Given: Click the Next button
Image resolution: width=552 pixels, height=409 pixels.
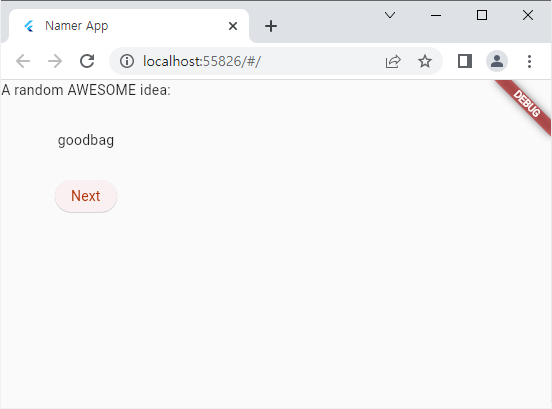Looking at the screenshot, I should pos(86,196).
